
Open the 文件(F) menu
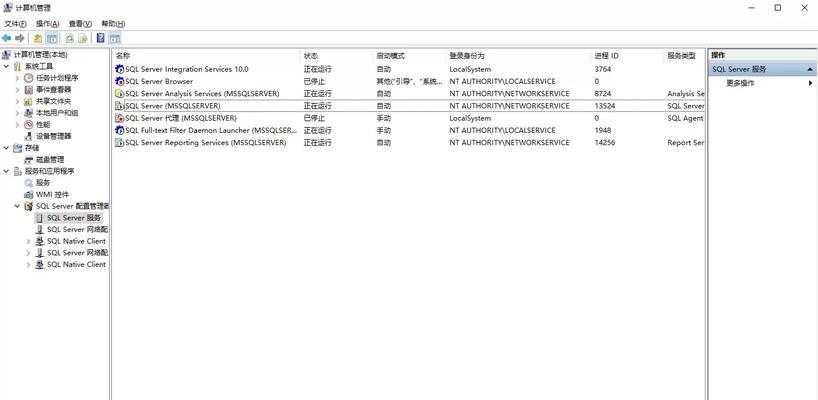tap(16, 24)
